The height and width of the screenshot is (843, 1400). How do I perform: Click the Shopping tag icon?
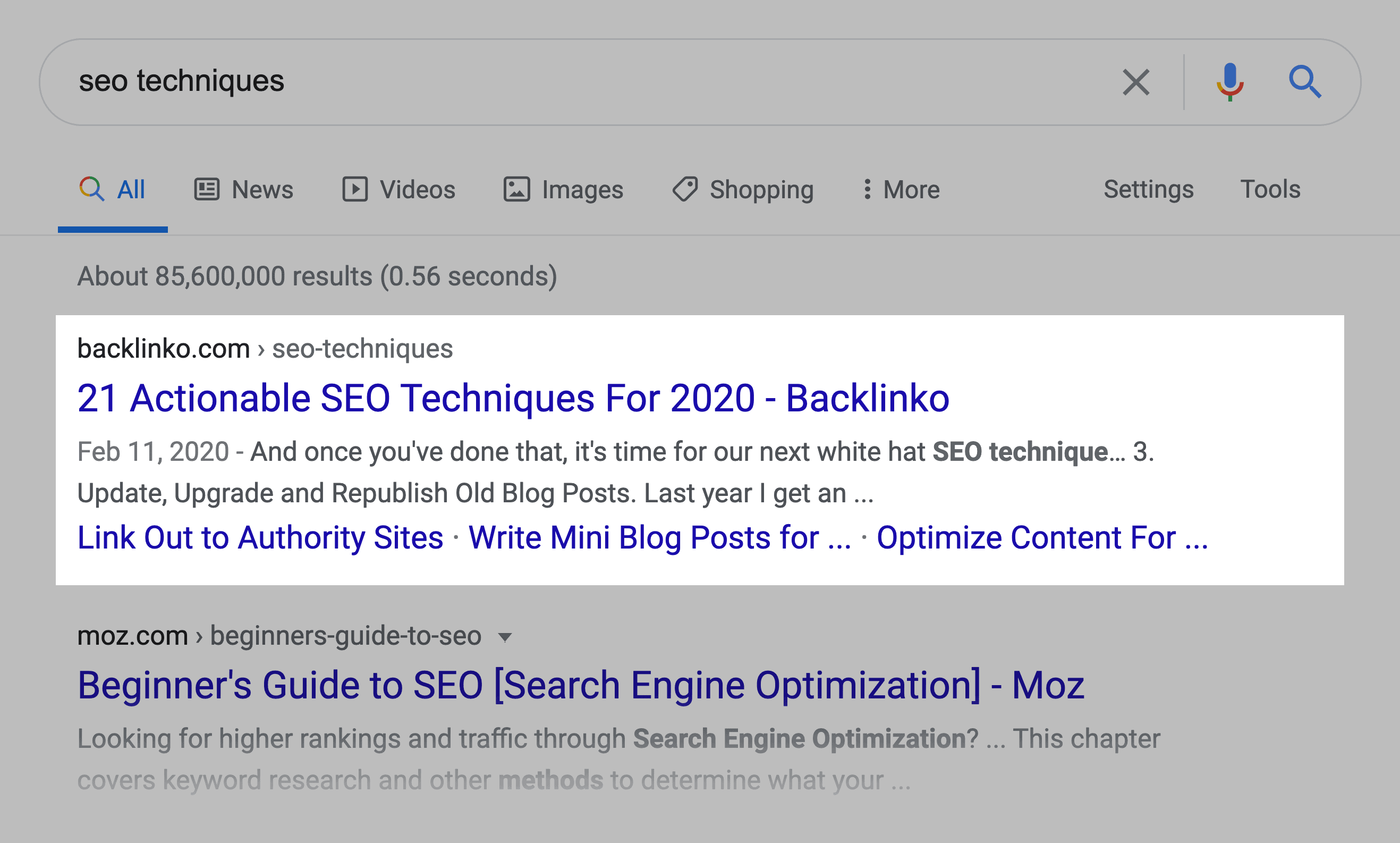coord(684,189)
